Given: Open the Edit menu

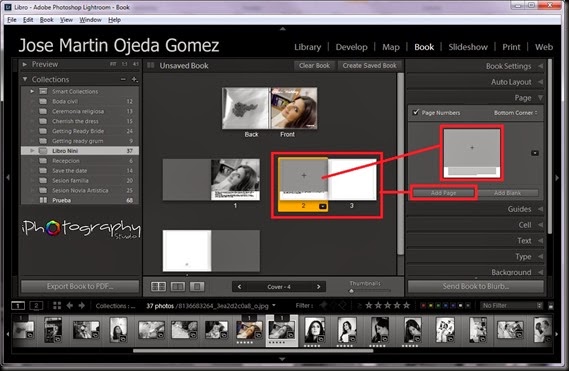Looking at the screenshot, I should click(28, 20).
